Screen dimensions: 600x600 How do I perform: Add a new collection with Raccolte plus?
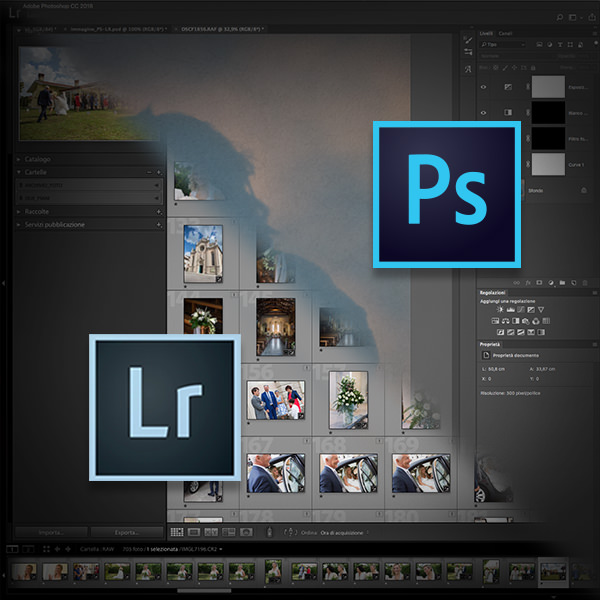pos(159,212)
